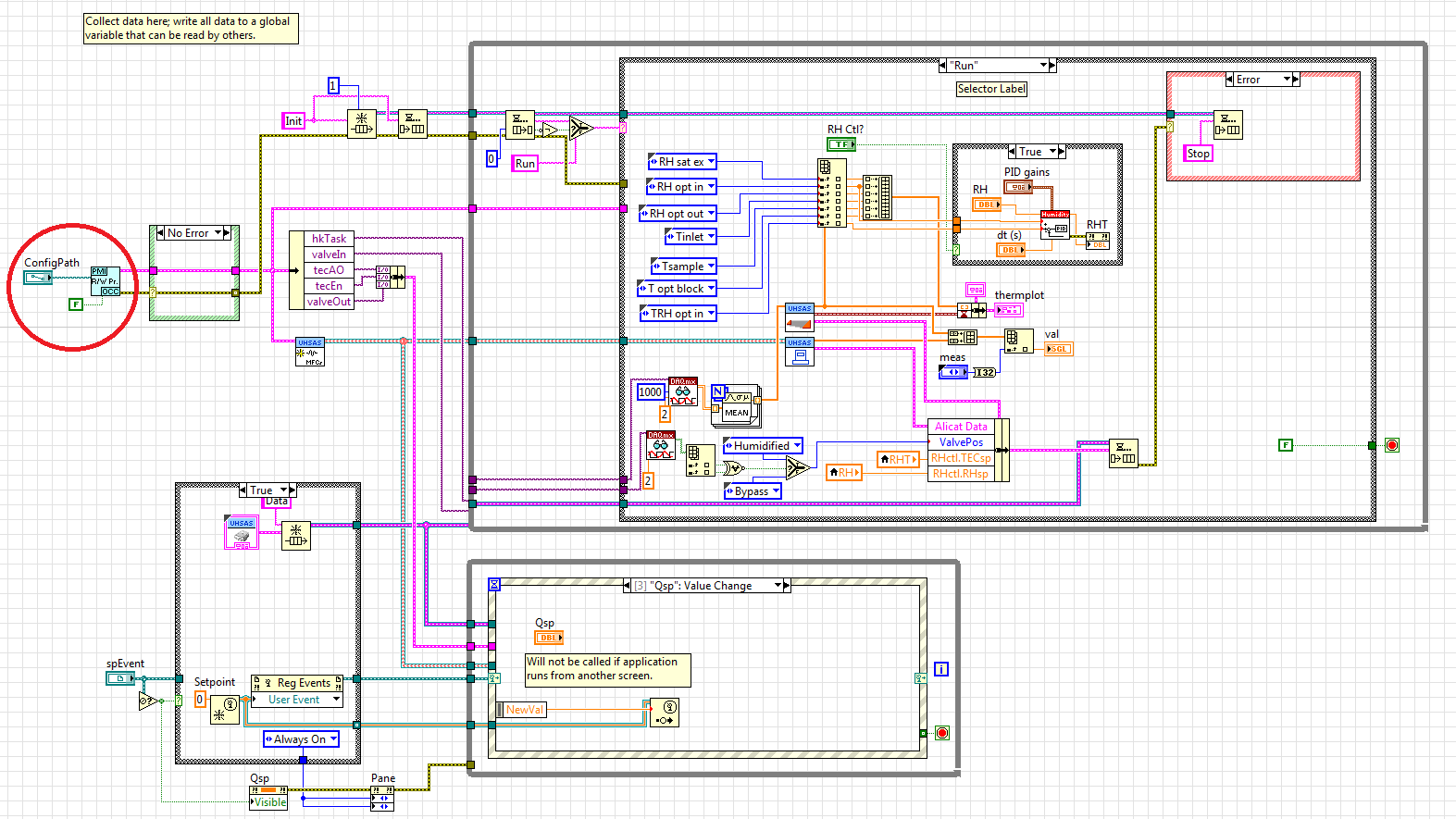Click the Init enum constant
Image resolution: width=1456 pixels, height=819 pixels.
point(292,121)
